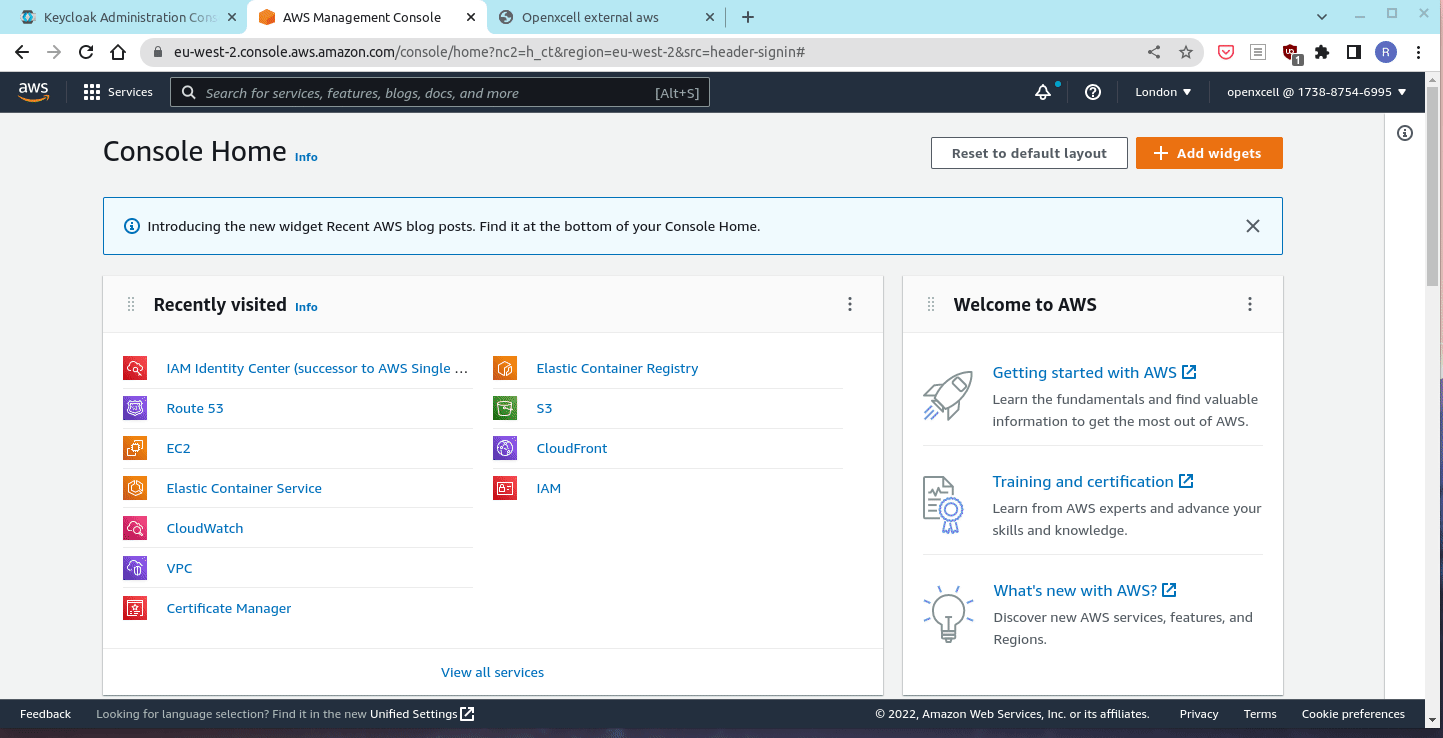Open the info panel icon at right edge
This screenshot has height=738, width=1443.
(x=1405, y=133)
